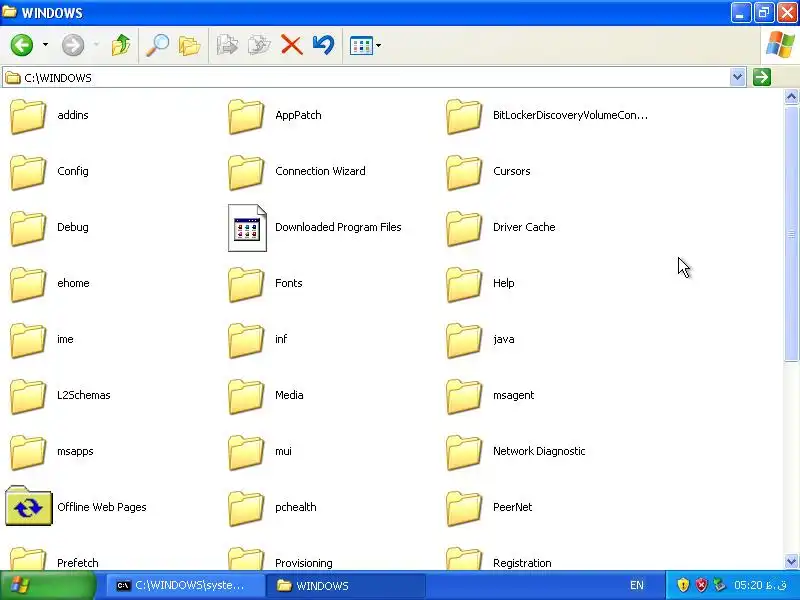
Task: Select the Cursors folder icon
Action: pyautogui.click(x=464, y=172)
